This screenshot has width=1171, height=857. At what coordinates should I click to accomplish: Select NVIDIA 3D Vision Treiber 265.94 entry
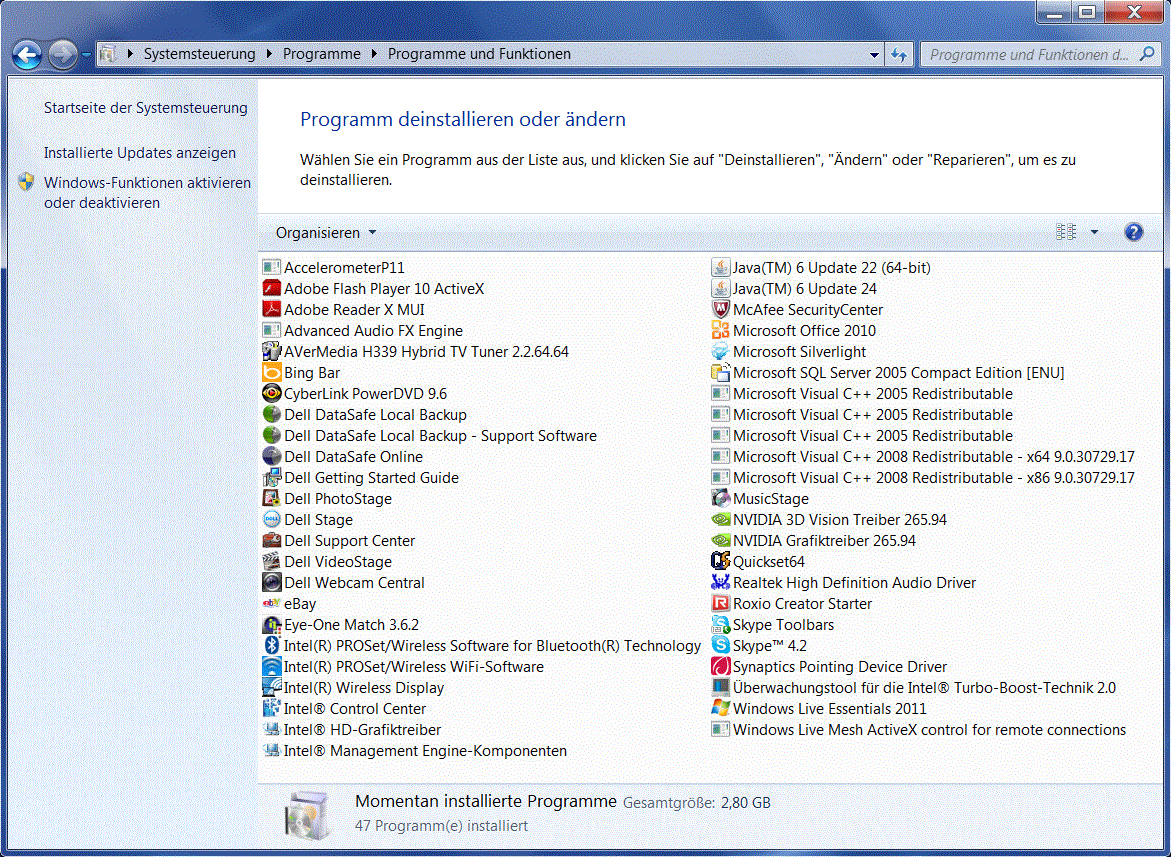click(x=829, y=519)
